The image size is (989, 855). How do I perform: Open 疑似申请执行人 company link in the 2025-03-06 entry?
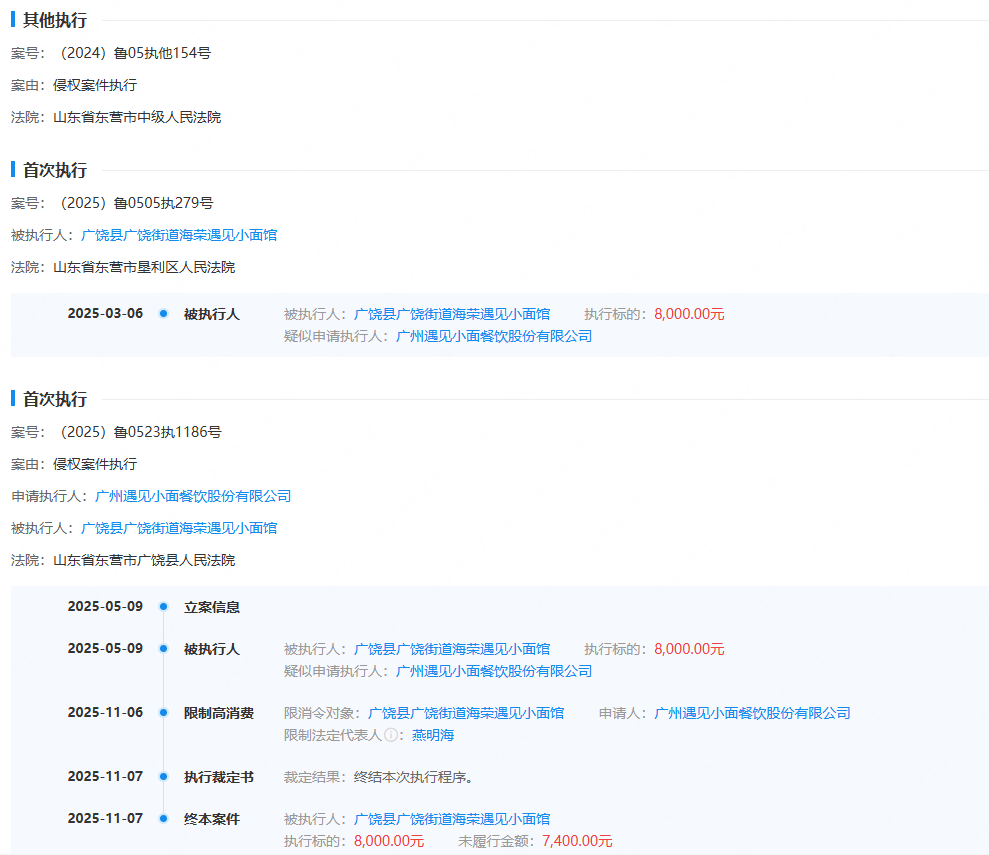pos(494,336)
